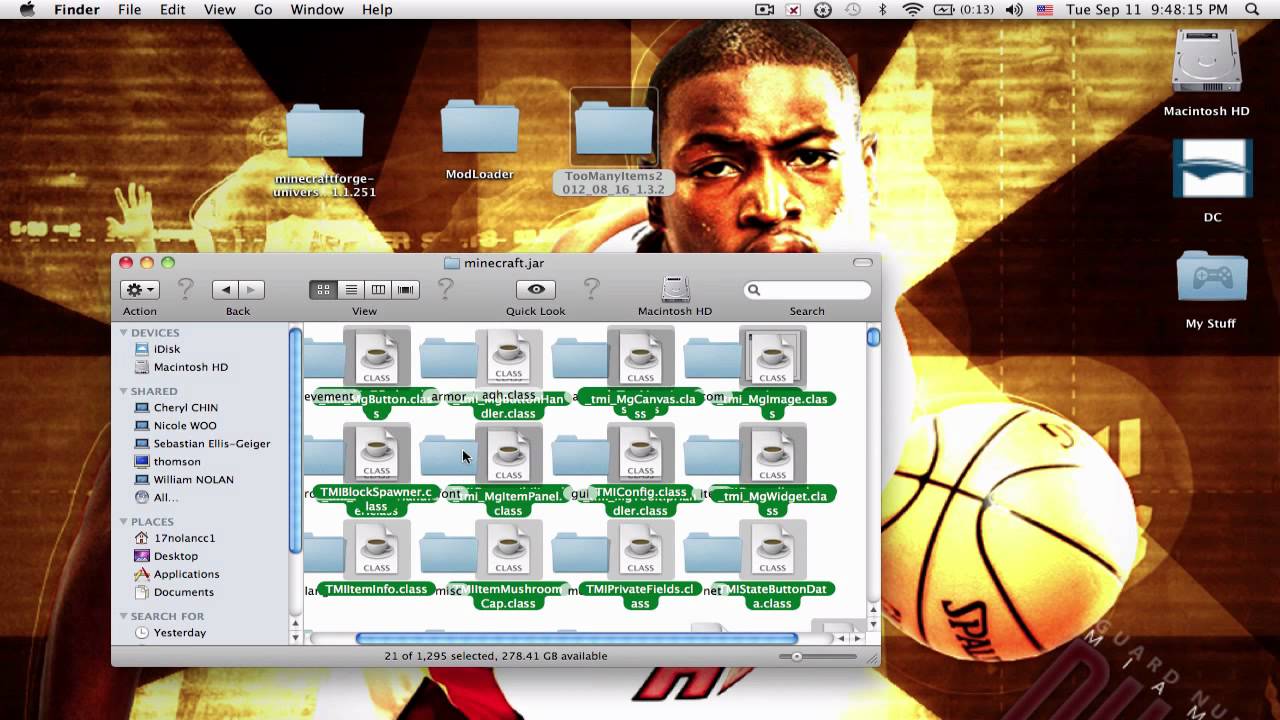Open volume control in menu bar

click(x=1014, y=9)
